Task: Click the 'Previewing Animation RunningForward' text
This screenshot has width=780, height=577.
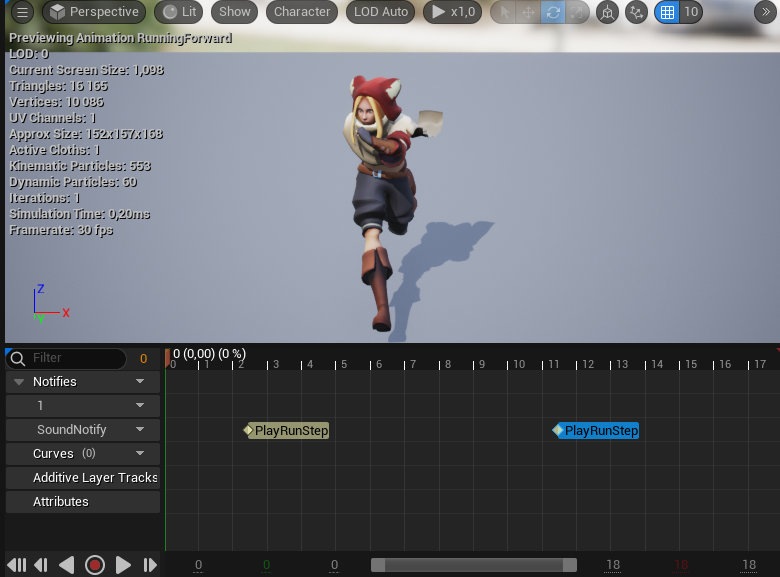Action: (x=120, y=38)
